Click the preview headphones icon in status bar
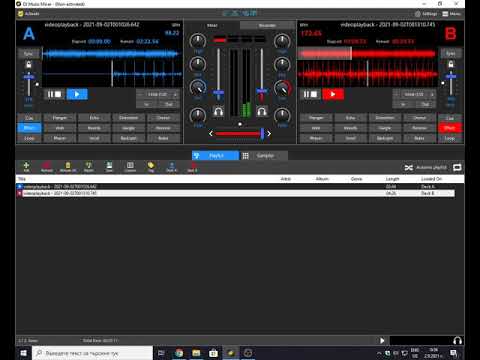 (x=458, y=340)
